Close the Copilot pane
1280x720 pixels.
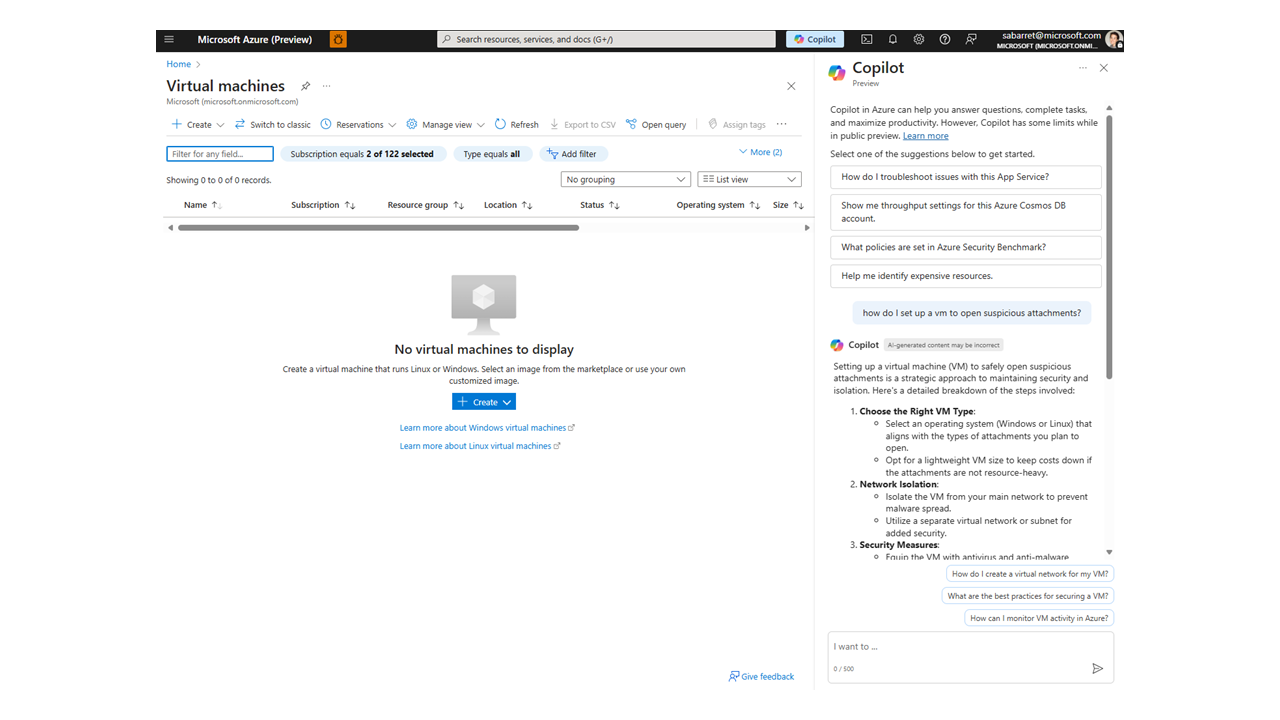[1104, 68]
